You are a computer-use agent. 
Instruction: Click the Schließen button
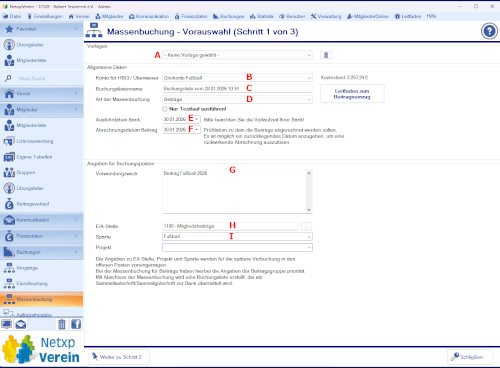(470, 357)
